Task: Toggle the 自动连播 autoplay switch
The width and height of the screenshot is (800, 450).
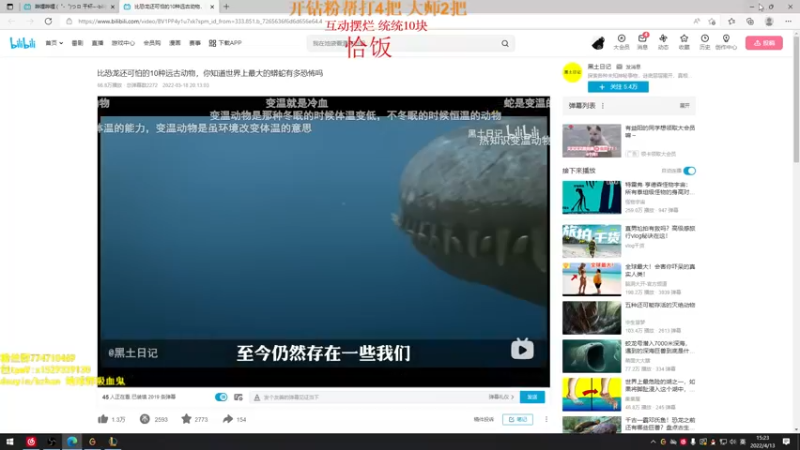Action: tap(689, 171)
